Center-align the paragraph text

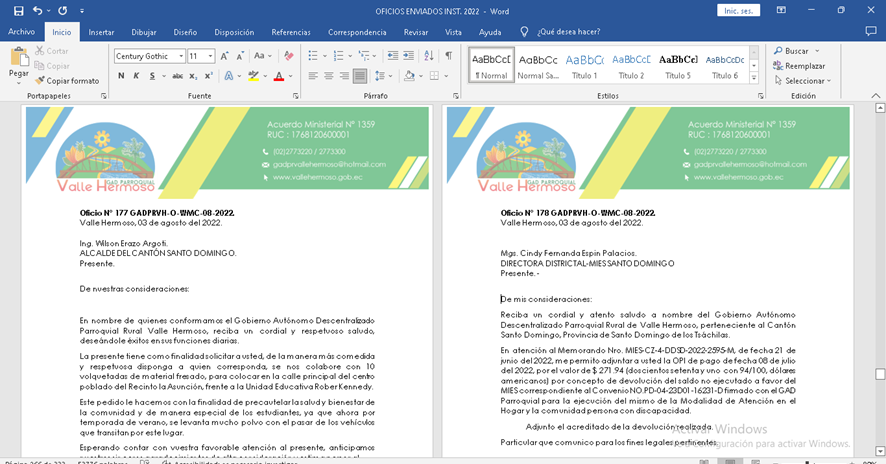click(329, 76)
